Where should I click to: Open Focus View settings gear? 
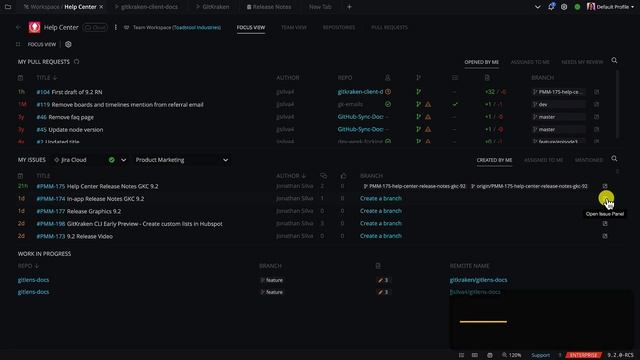[x=68, y=44]
